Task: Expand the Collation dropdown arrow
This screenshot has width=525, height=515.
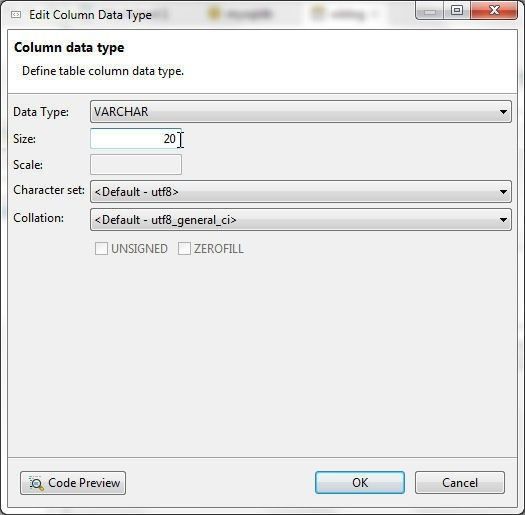Action: [503, 220]
